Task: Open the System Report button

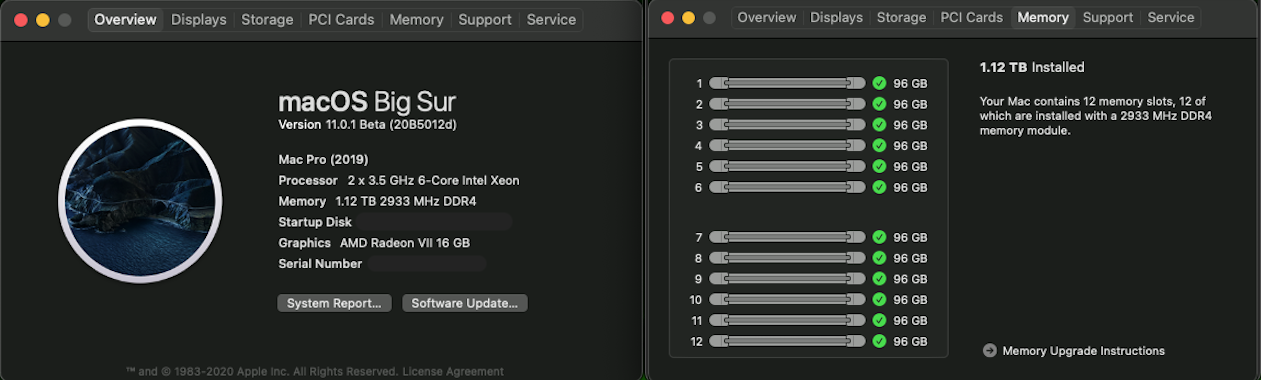Action: (x=334, y=303)
